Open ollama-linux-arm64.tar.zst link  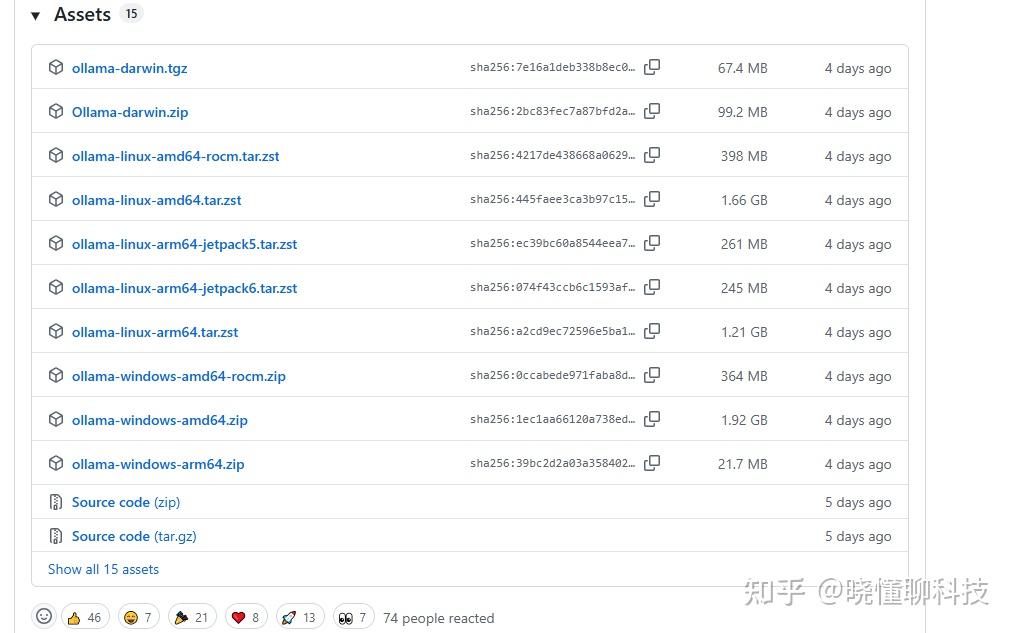point(155,332)
